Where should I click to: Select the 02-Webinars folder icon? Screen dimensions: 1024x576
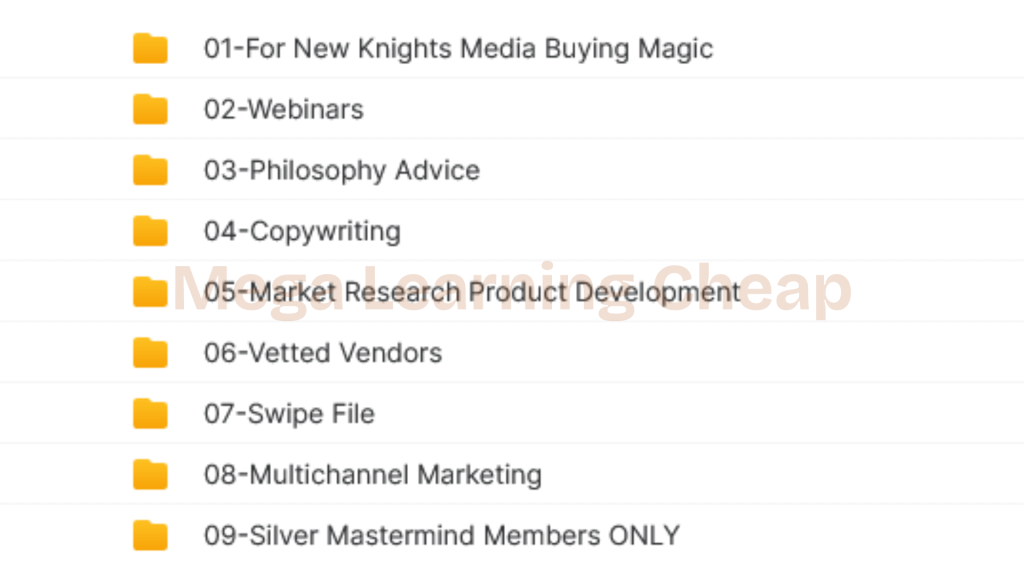point(150,109)
